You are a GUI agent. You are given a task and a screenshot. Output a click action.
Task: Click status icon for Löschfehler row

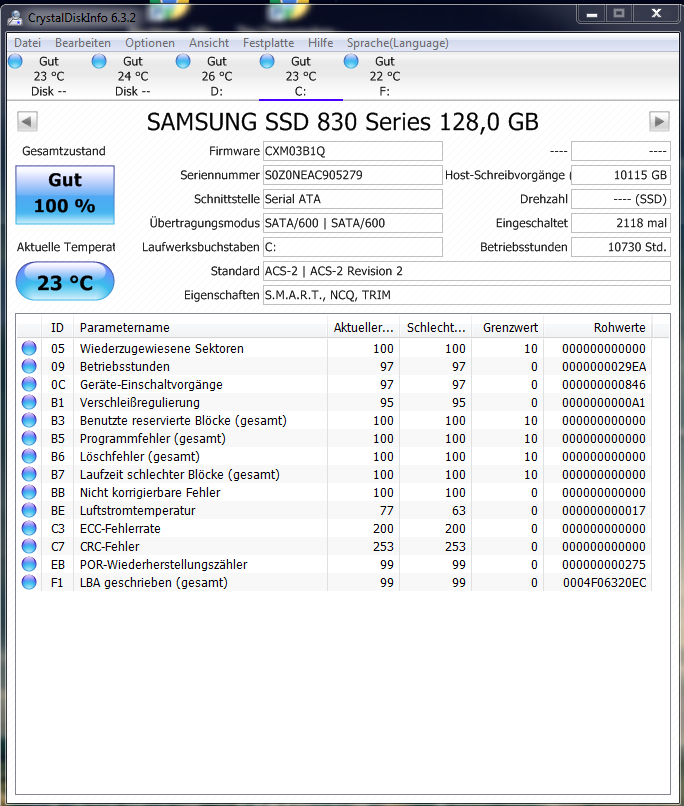tap(29, 456)
